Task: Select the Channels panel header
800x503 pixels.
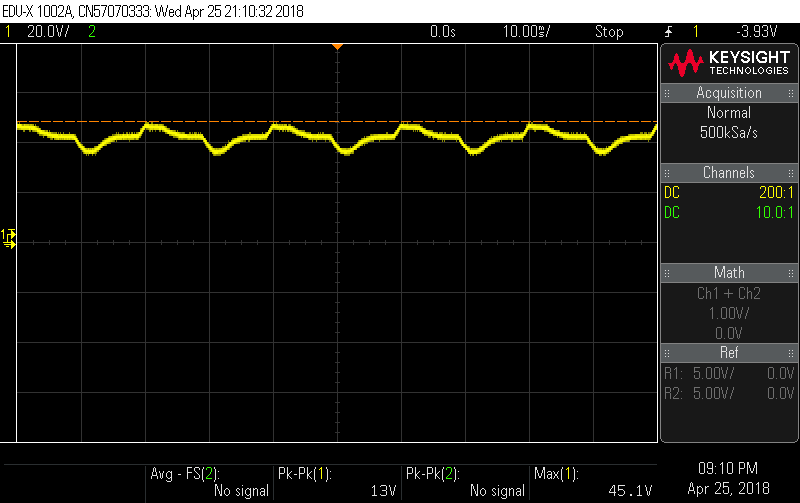Action: tap(729, 172)
